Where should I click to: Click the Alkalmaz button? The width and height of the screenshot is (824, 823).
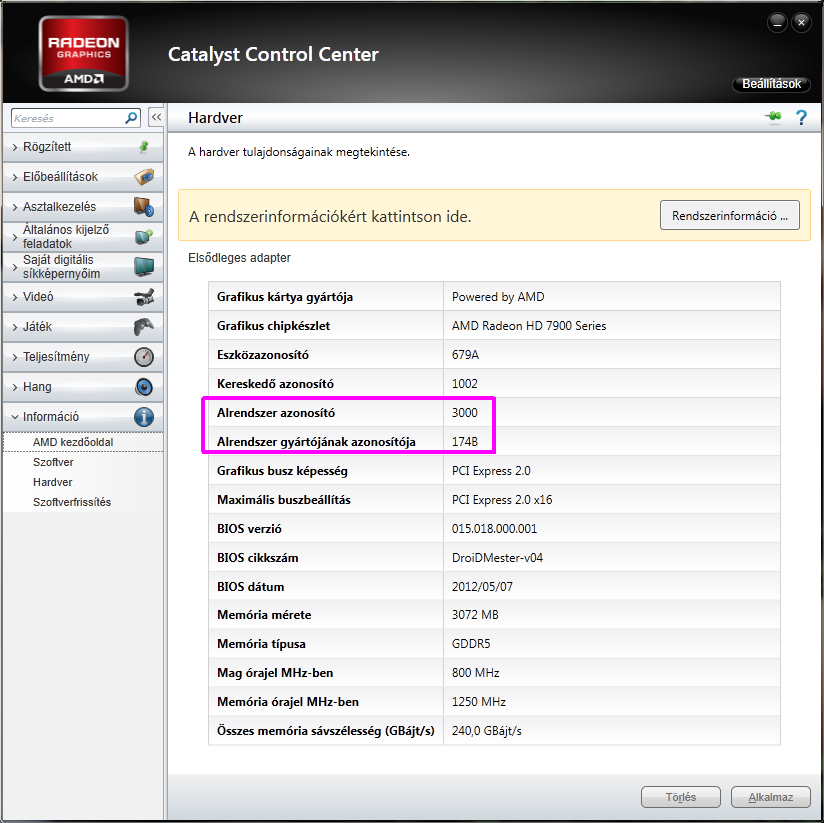pyautogui.click(x=770, y=797)
